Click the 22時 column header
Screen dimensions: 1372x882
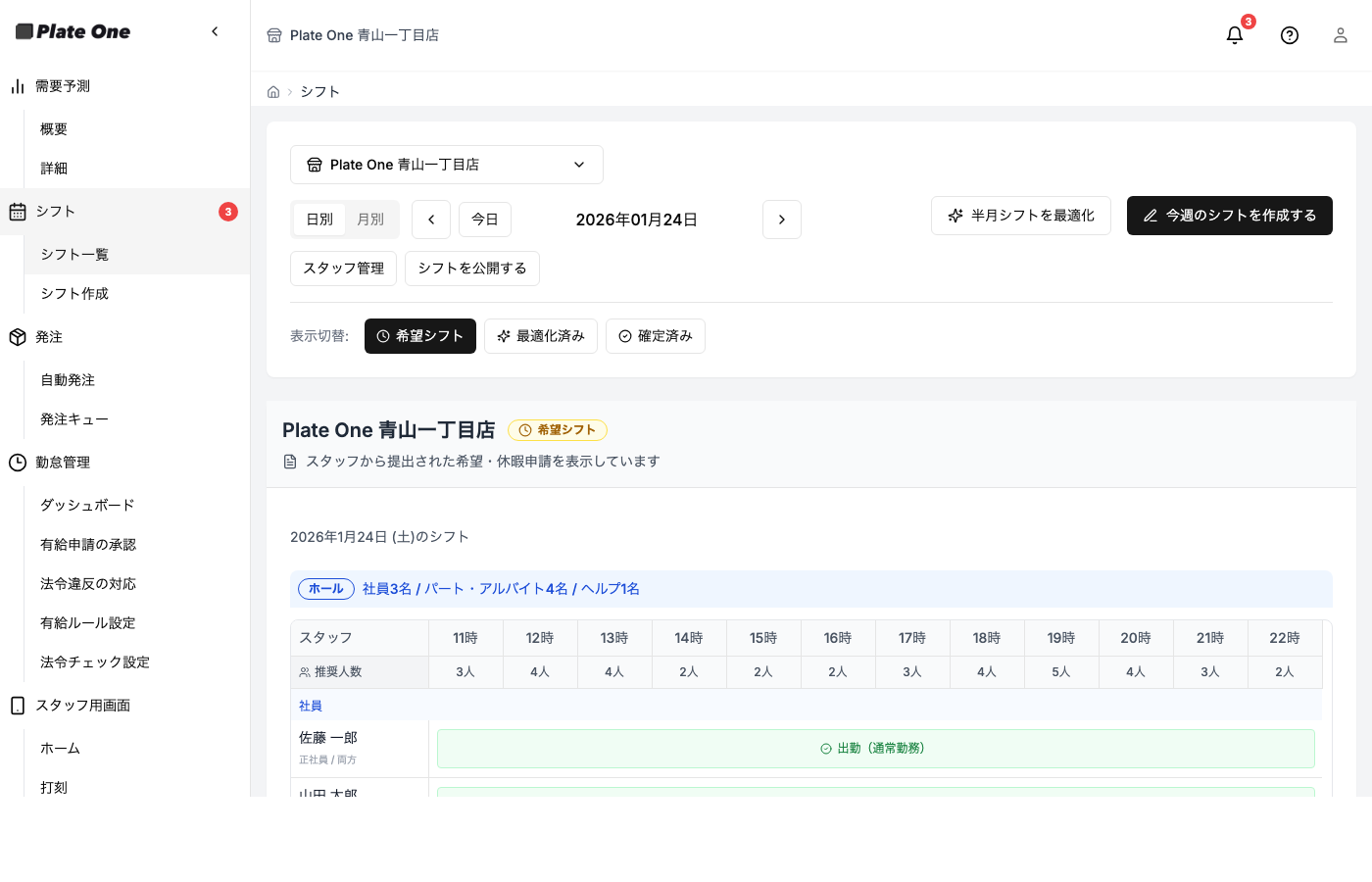1285,638
